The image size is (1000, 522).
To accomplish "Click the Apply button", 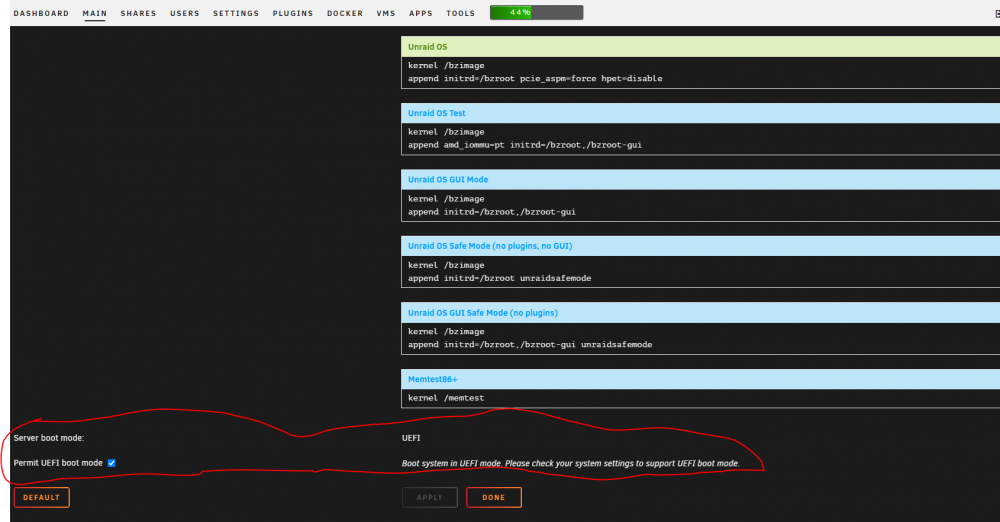I will pyautogui.click(x=429, y=497).
